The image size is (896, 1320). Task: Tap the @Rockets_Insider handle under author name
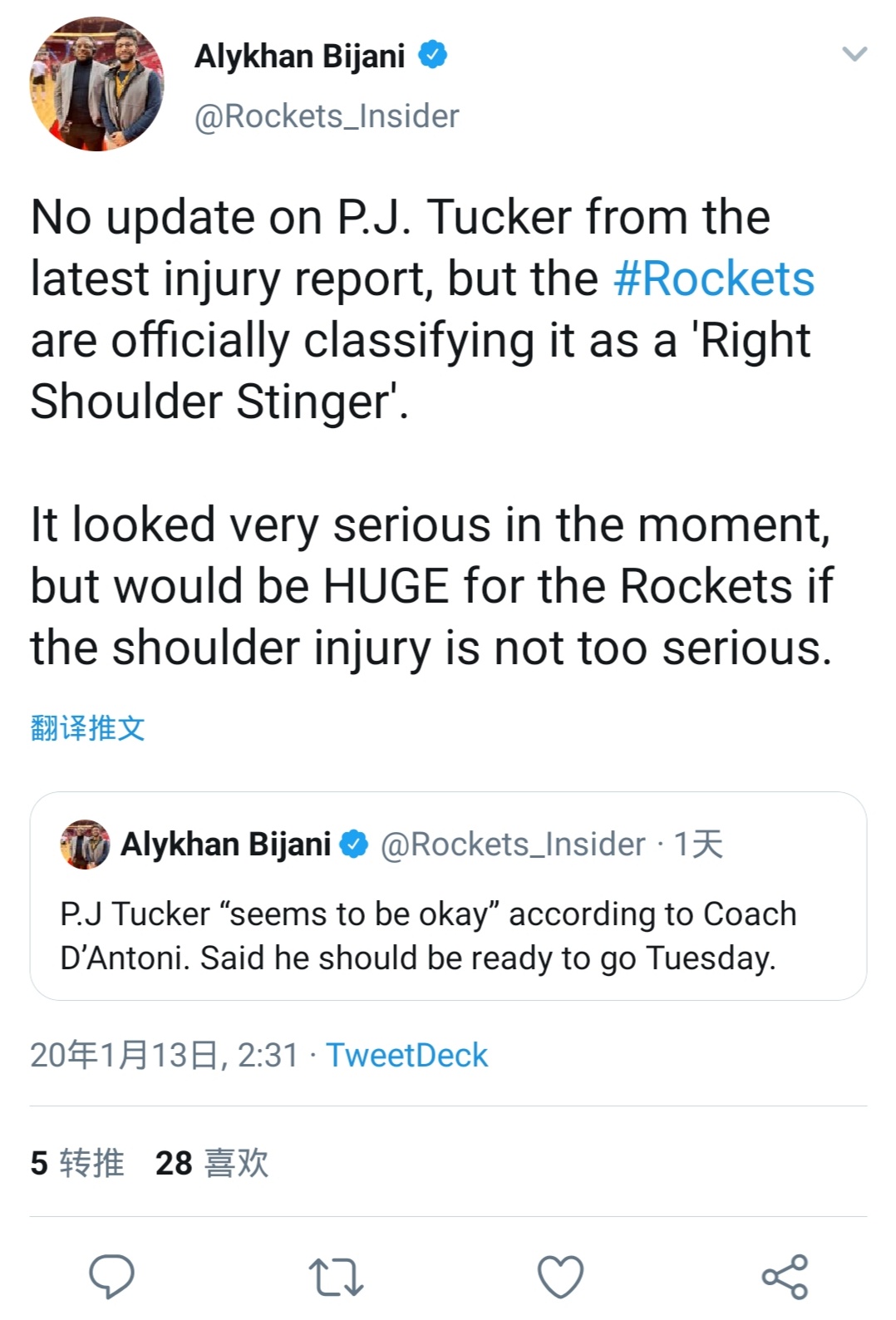coord(326,116)
